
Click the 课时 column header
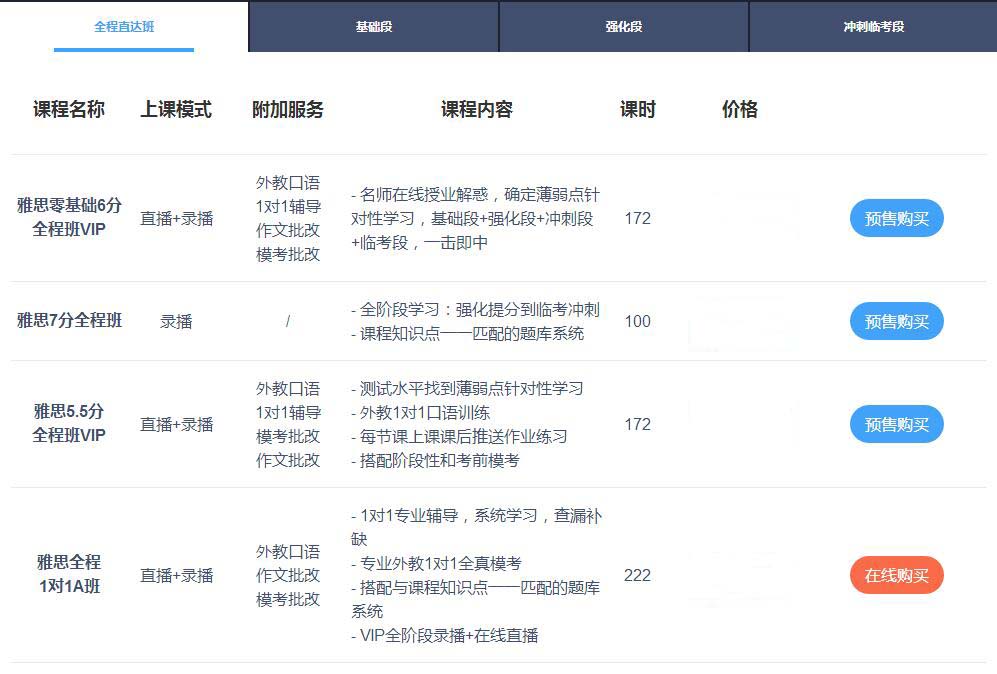(637, 110)
